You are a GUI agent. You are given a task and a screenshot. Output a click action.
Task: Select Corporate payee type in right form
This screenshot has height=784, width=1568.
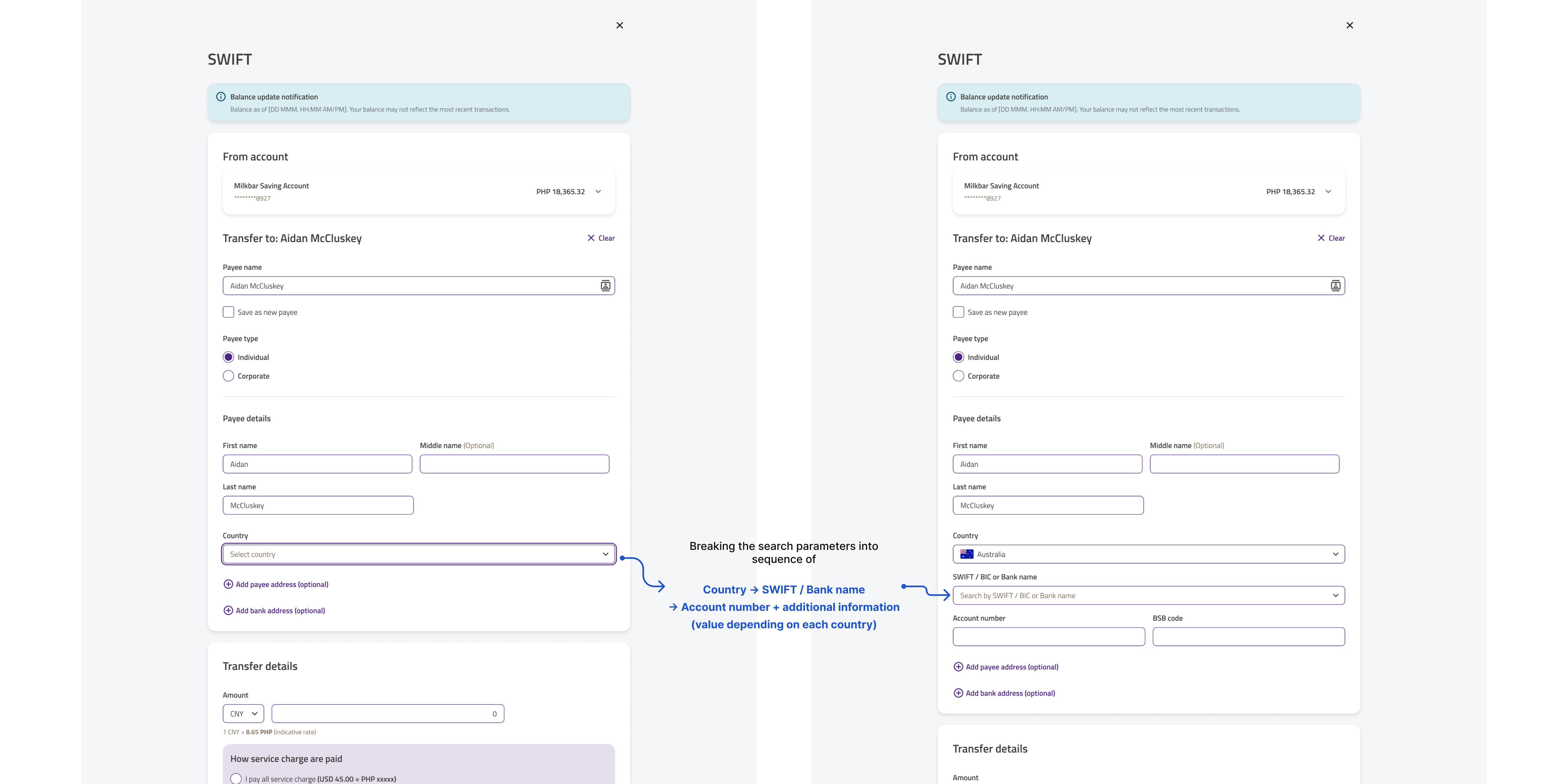tap(958, 376)
